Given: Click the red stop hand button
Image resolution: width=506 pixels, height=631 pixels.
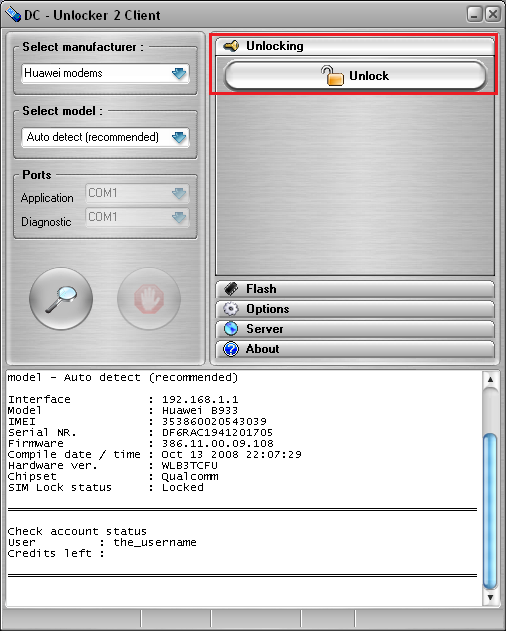Looking at the screenshot, I should point(149,299).
